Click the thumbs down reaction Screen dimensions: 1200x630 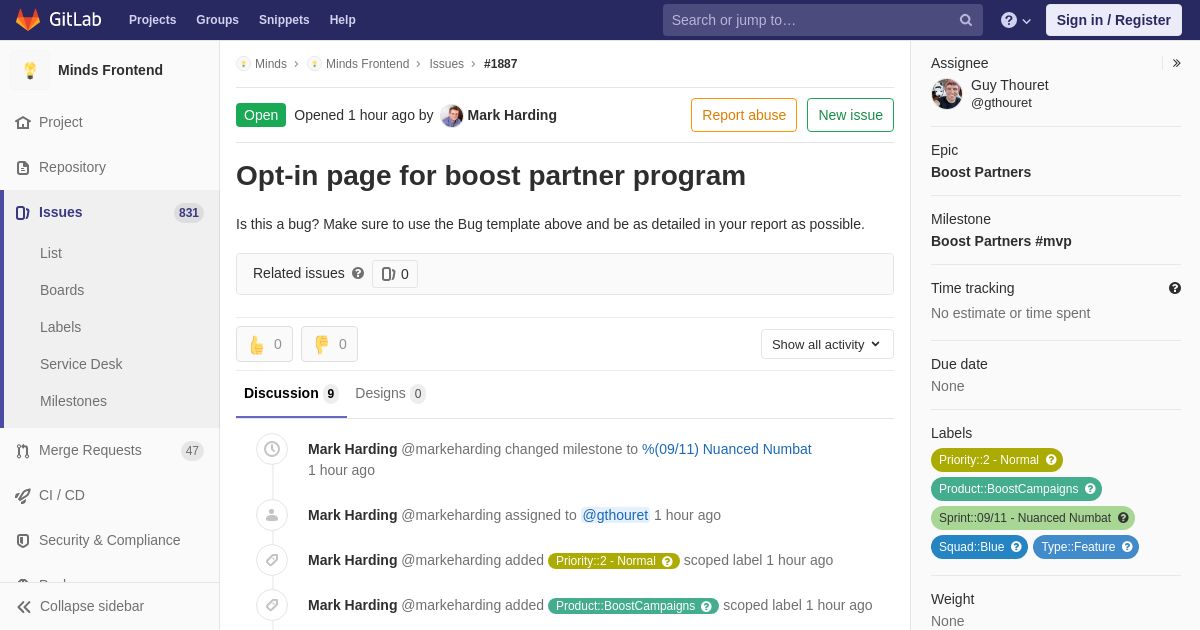[329, 344]
